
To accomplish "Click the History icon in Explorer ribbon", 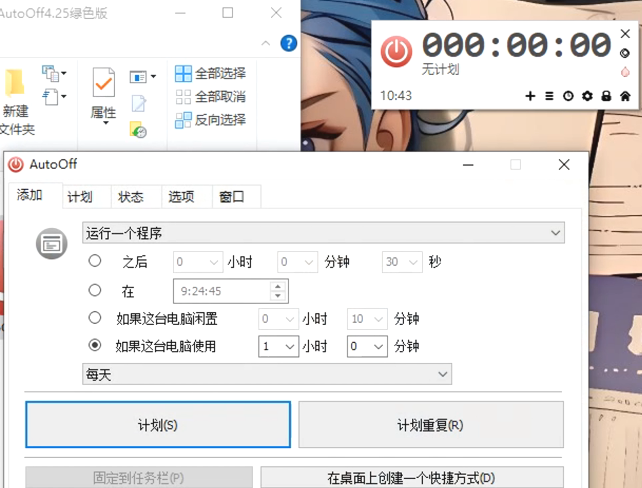I will tap(138, 129).
